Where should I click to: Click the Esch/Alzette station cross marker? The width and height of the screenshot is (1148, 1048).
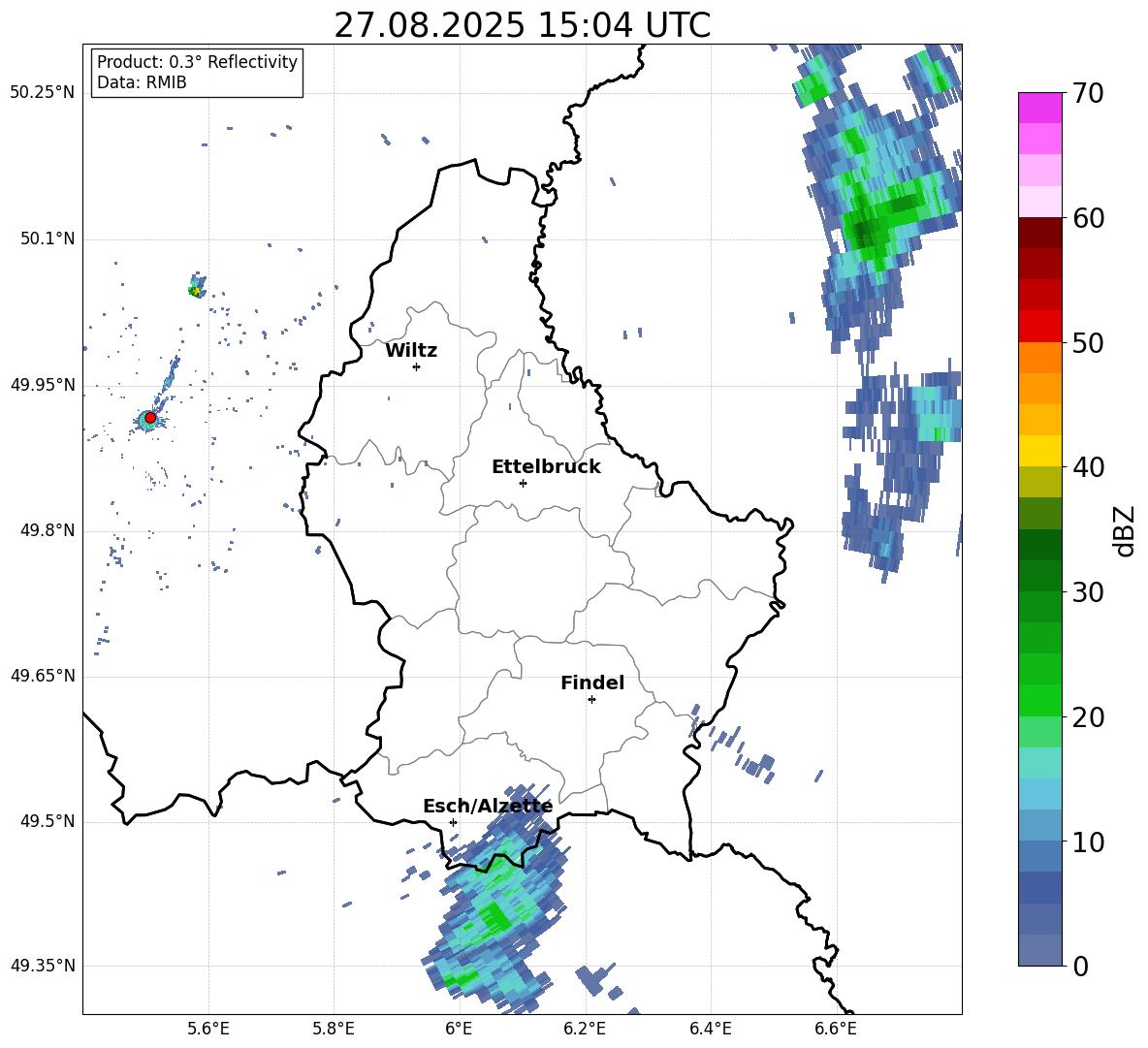pyautogui.click(x=453, y=822)
